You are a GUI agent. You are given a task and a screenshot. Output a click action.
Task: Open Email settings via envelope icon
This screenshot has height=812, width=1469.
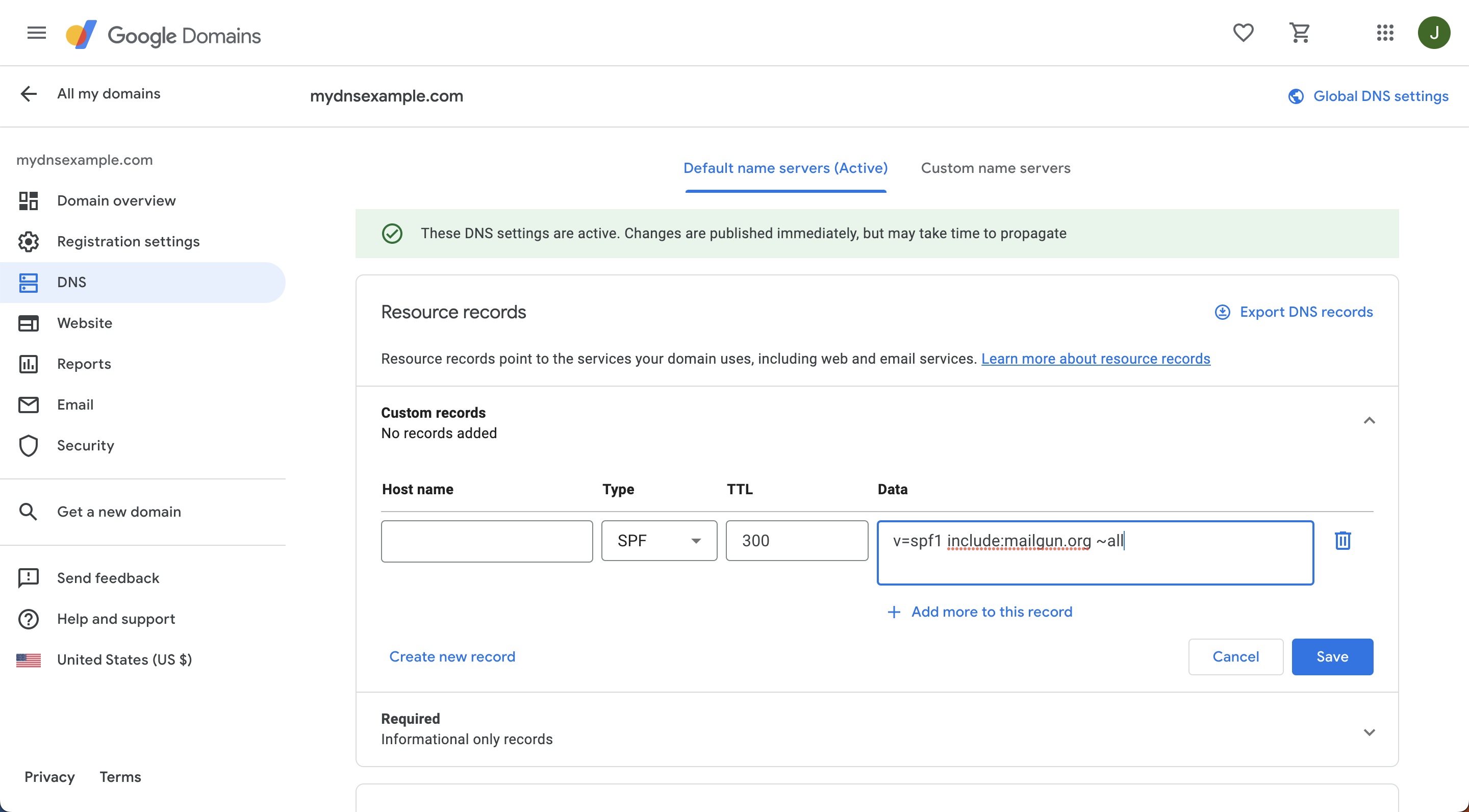[28, 404]
